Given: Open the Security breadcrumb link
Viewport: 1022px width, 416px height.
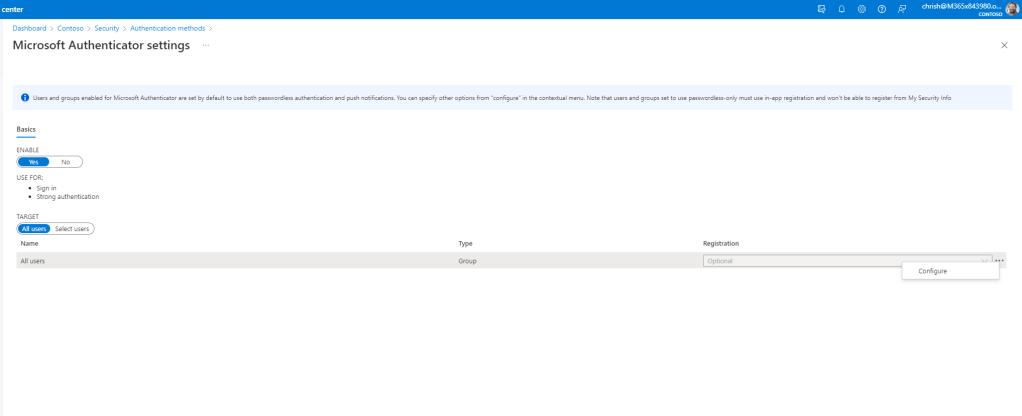Looking at the screenshot, I should pyautogui.click(x=108, y=27).
